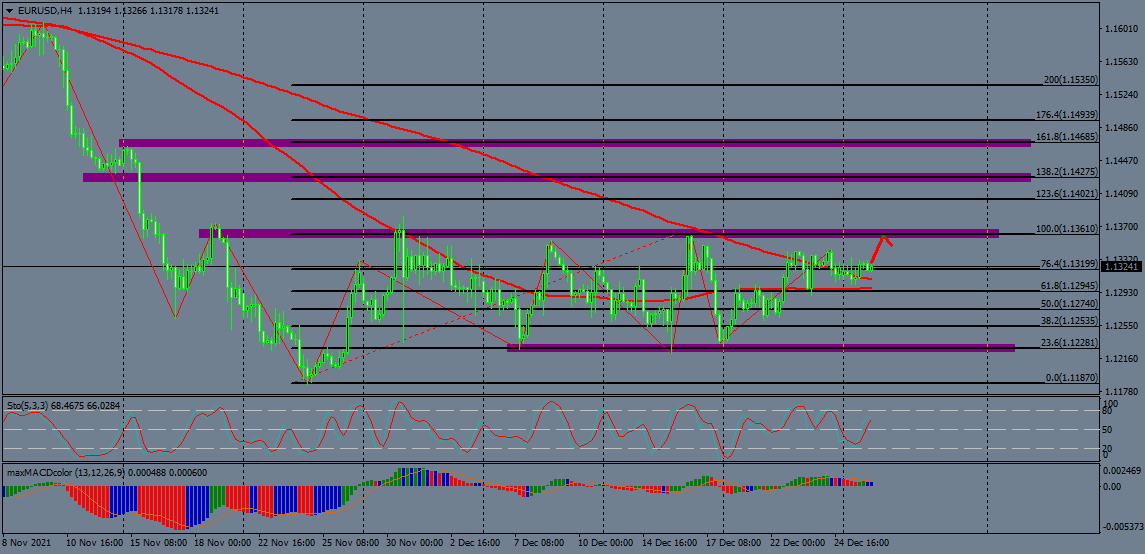
Task: Select the Fibonacci 61.8 (1.12945) level label
Action: [x=1068, y=286]
